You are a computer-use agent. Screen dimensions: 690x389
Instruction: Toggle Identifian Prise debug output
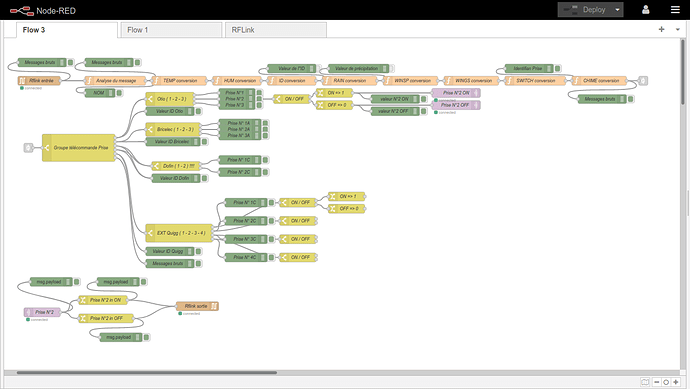coord(558,68)
